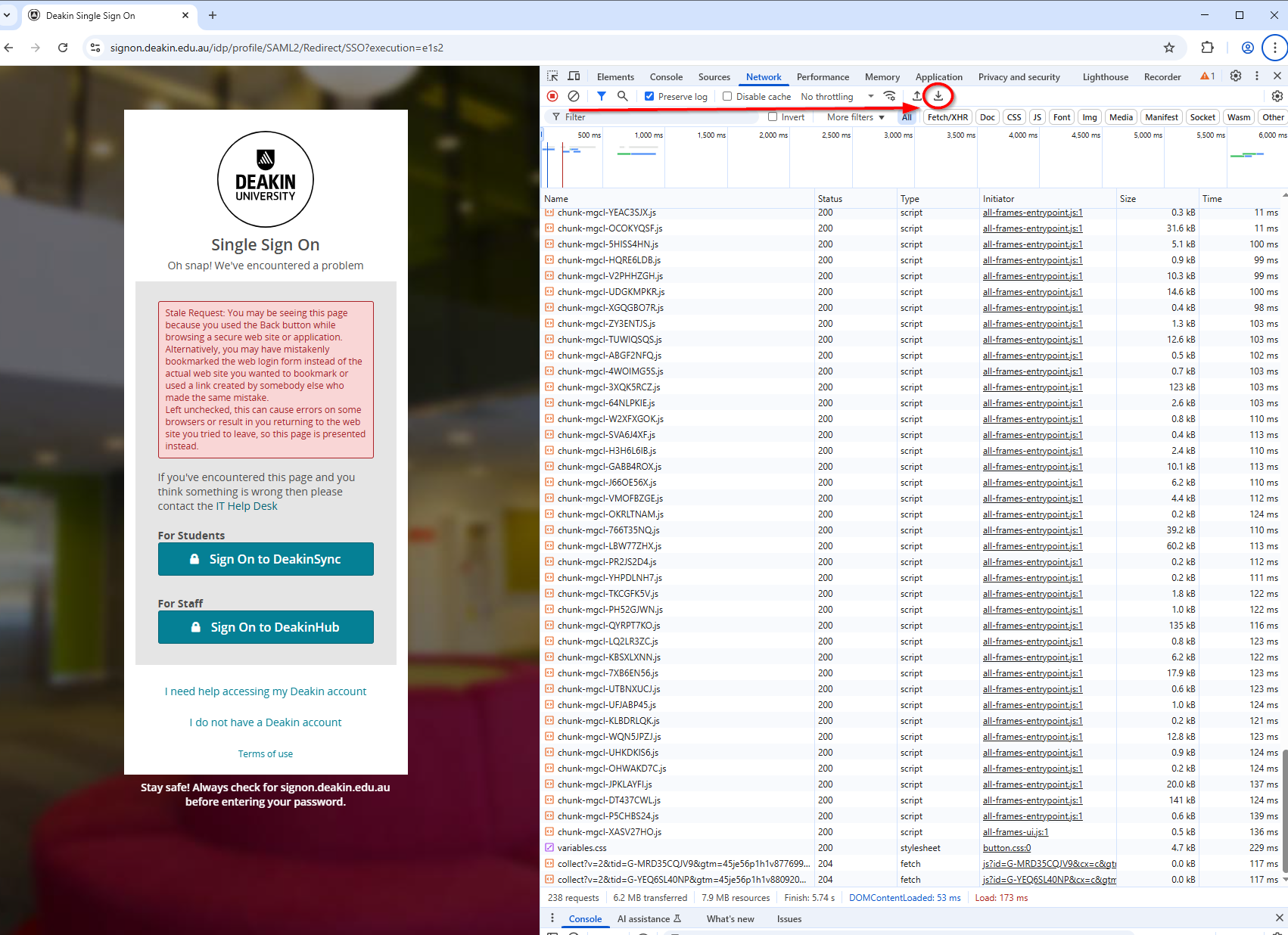Screen dimensions: 1288x935
Task: Bookmark this page with star icon
Action: pyautogui.click(x=1169, y=48)
